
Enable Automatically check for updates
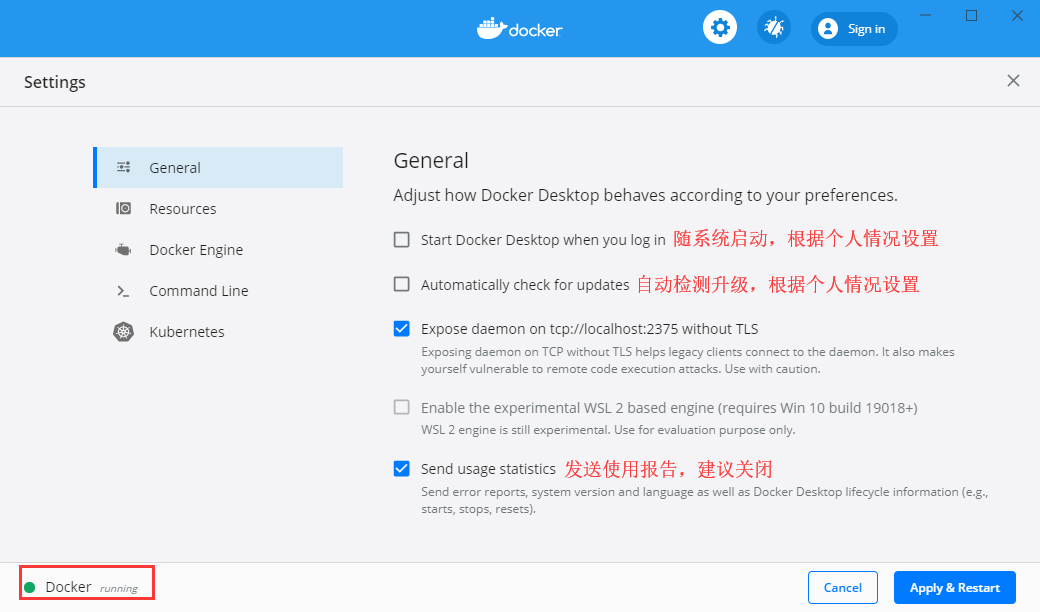pos(401,284)
